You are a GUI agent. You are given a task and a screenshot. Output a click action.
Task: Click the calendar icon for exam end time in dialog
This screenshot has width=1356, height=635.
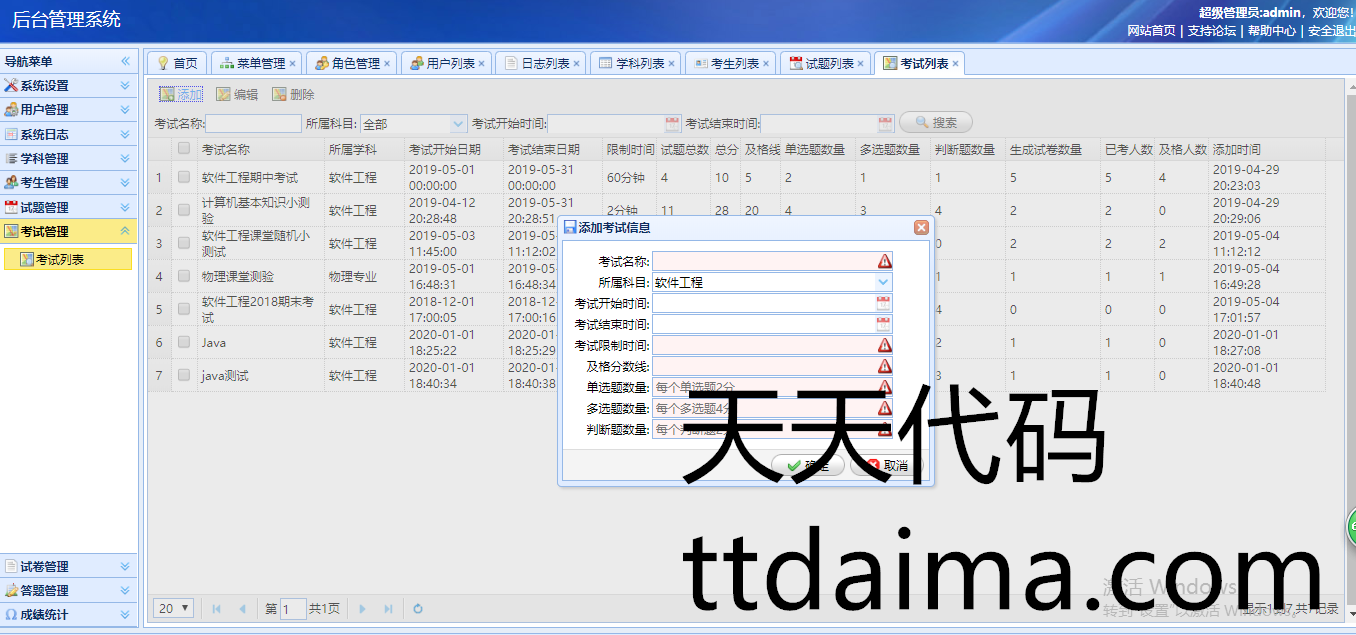point(883,324)
